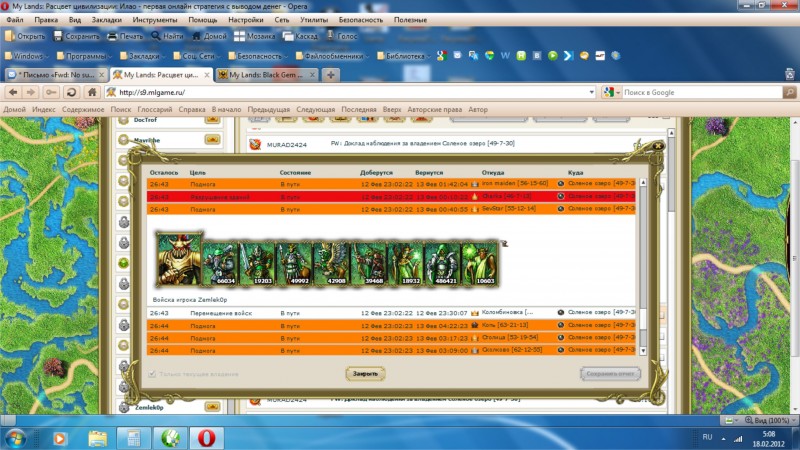Click the Голос toolbar button
800x450 pixels.
tap(342, 36)
